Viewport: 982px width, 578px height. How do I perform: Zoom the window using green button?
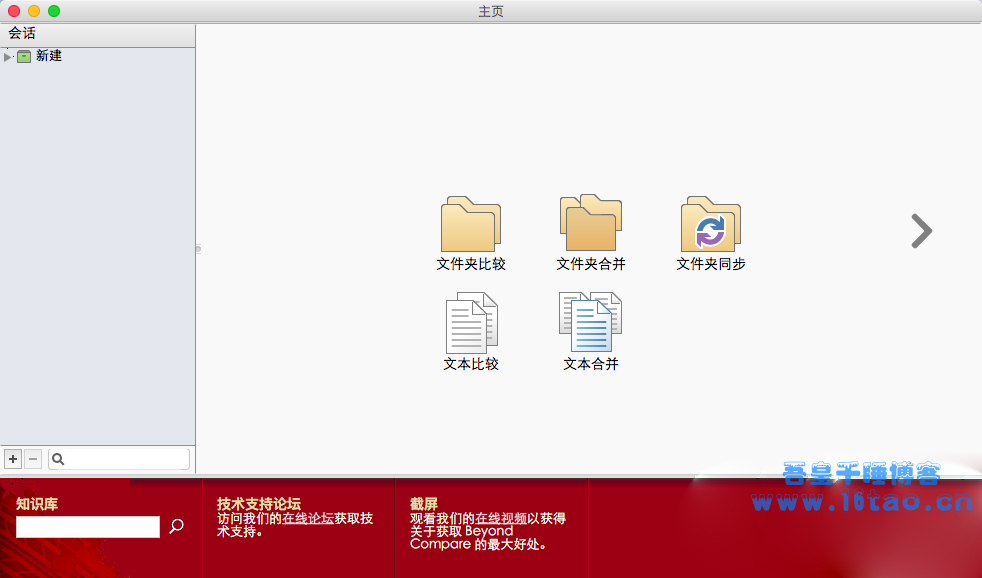click(54, 11)
